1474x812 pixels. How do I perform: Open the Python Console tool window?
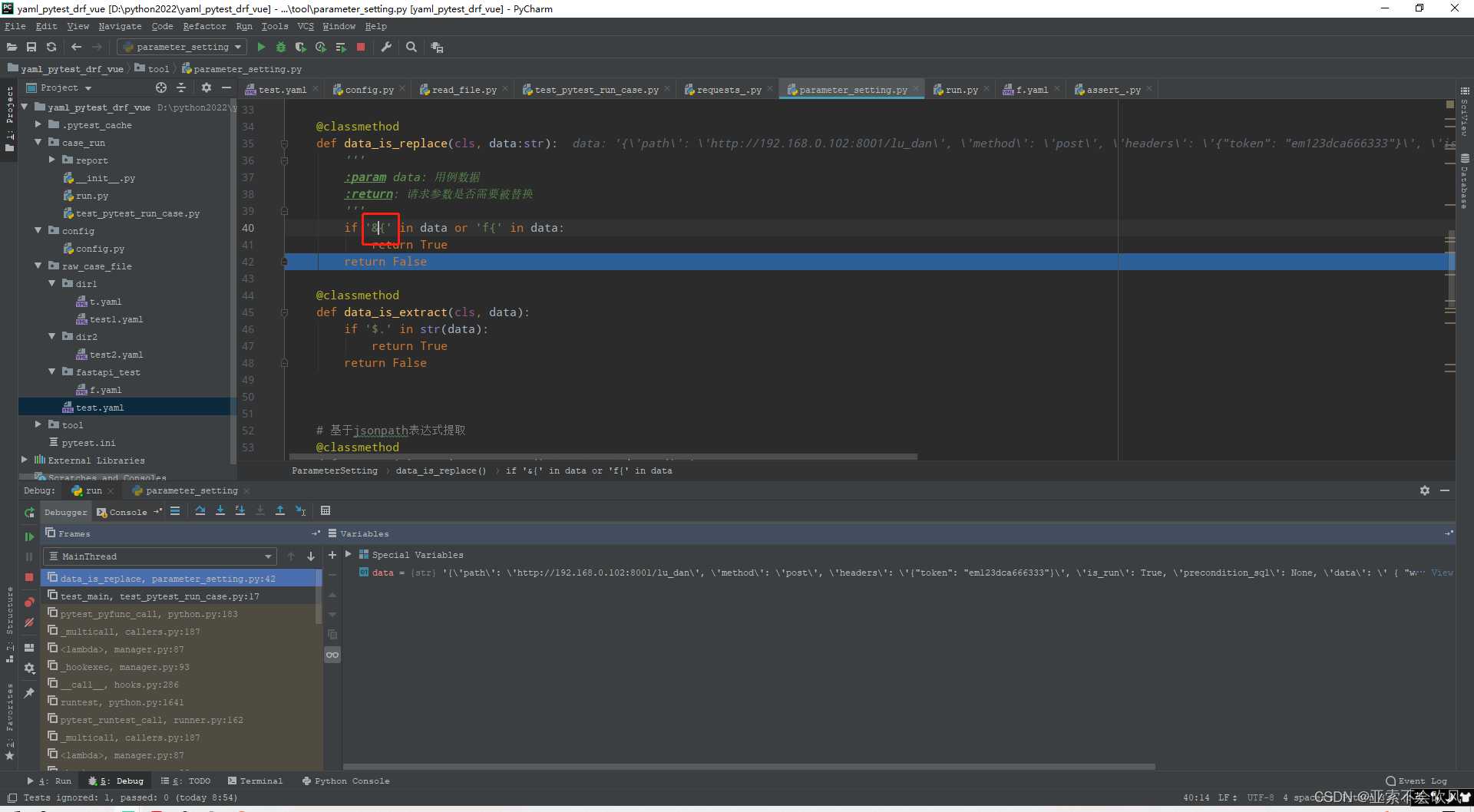pyautogui.click(x=346, y=781)
